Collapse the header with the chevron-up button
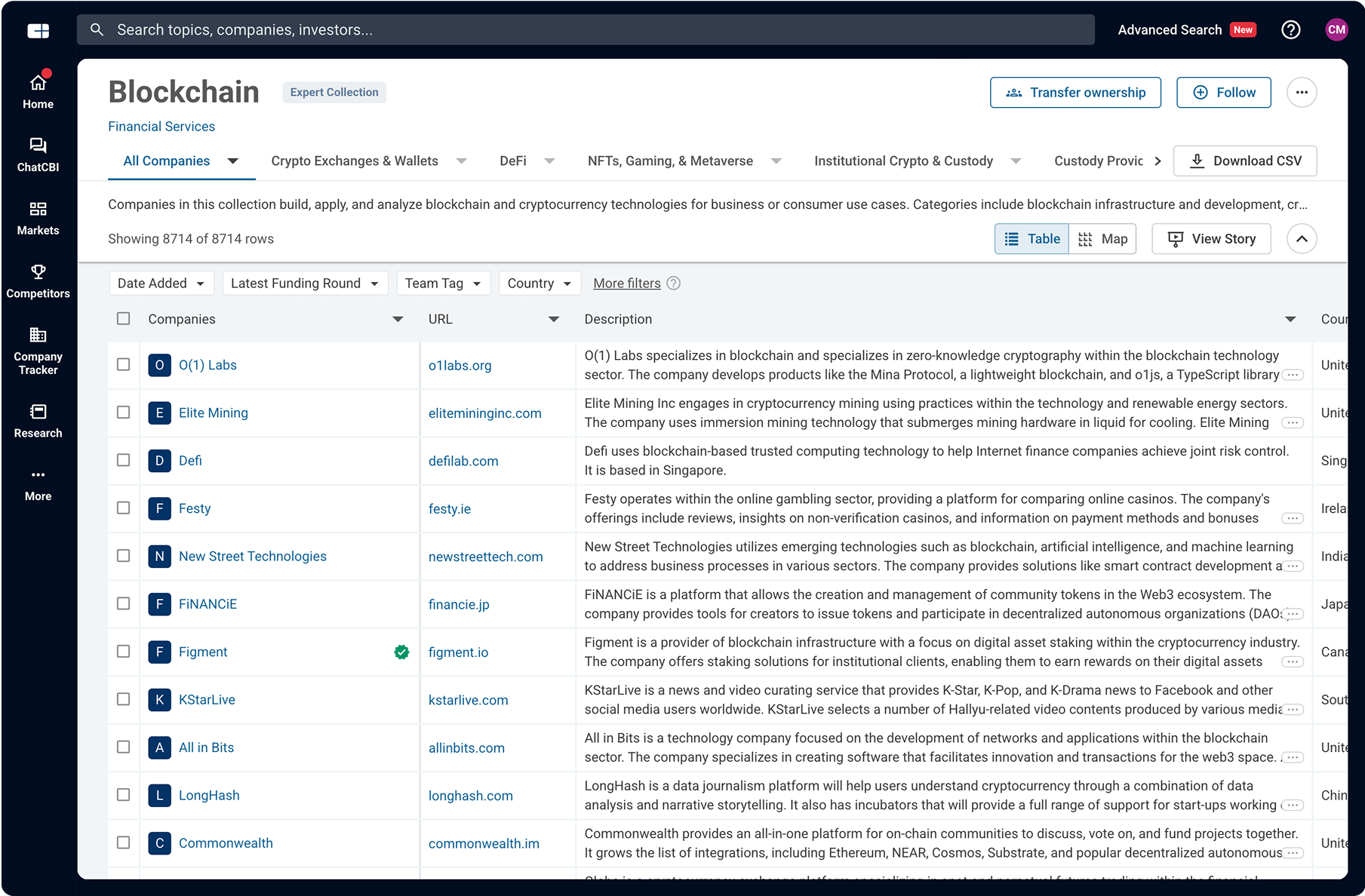 tap(1301, 239)
